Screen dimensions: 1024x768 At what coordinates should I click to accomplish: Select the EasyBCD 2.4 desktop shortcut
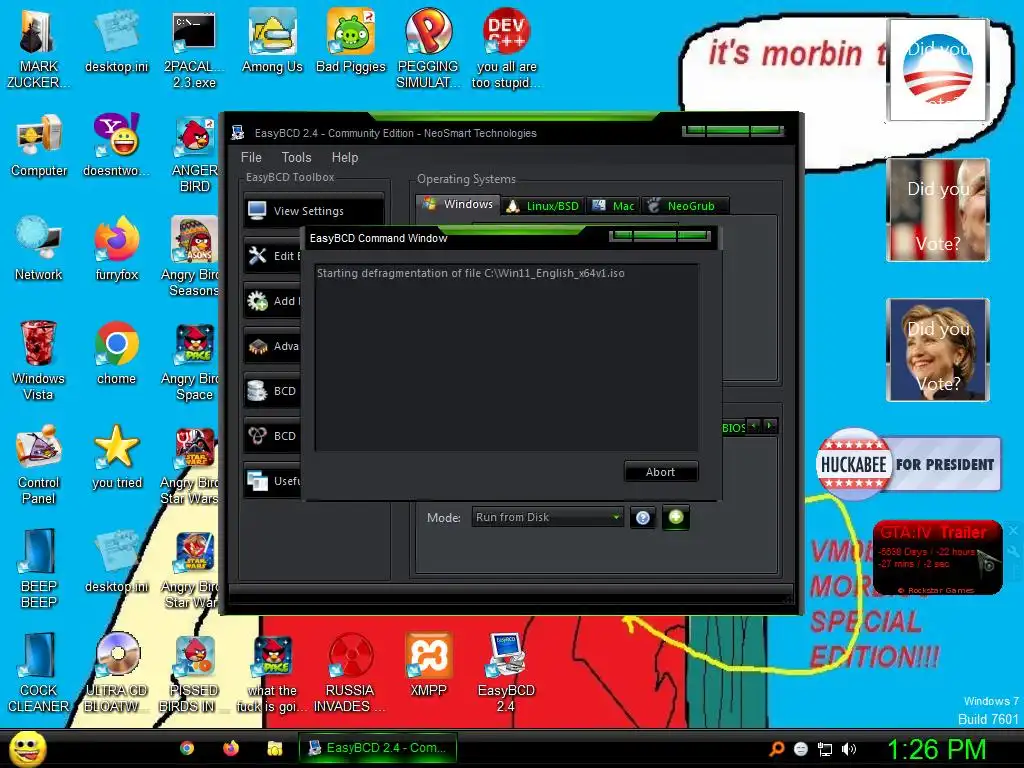tap(506, 672)
